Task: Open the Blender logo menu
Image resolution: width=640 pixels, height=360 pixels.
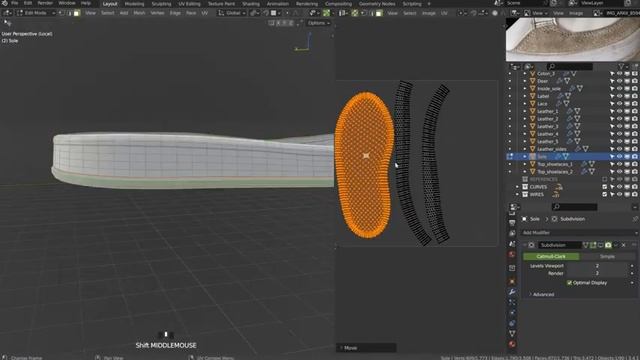Action: coord(4,3)
